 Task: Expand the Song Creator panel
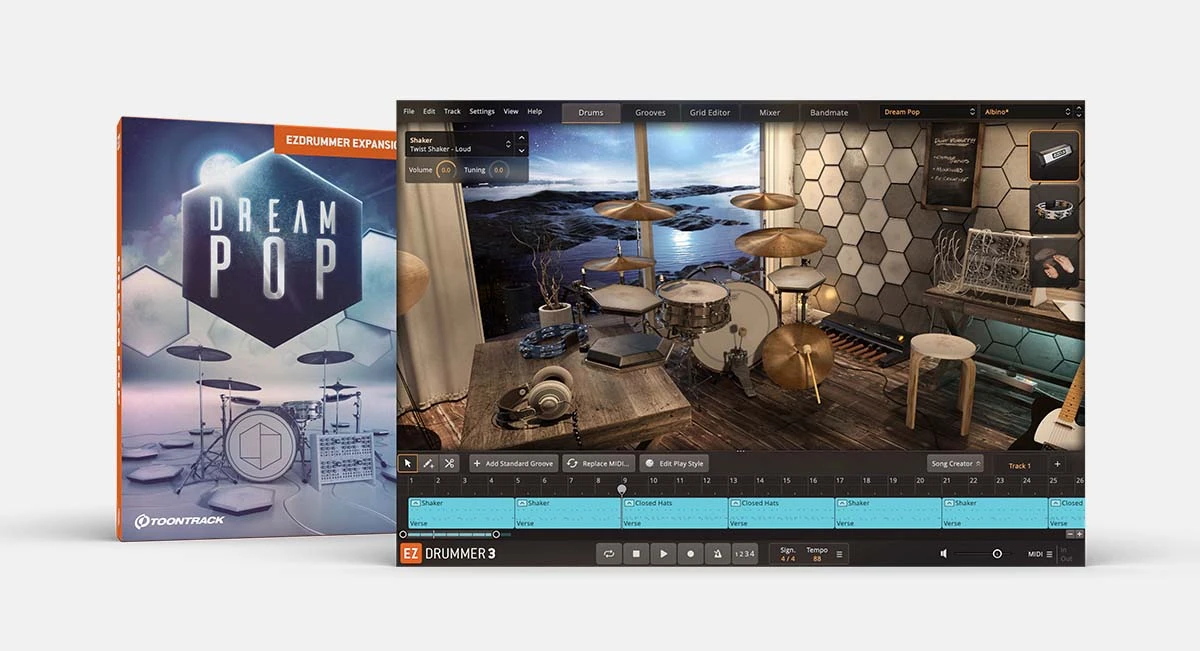click(955, 463)
